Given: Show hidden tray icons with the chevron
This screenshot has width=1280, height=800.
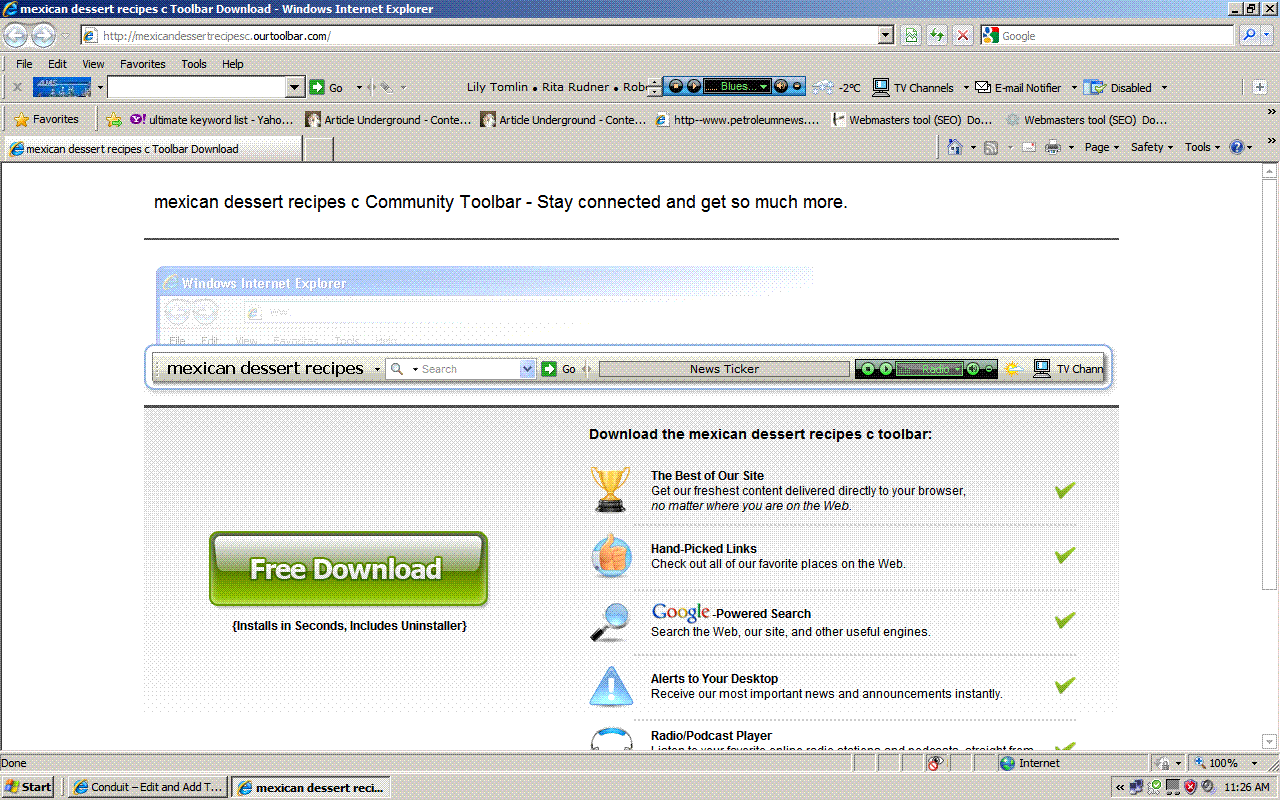Looking at the screenshot, I should (1120, 787).
